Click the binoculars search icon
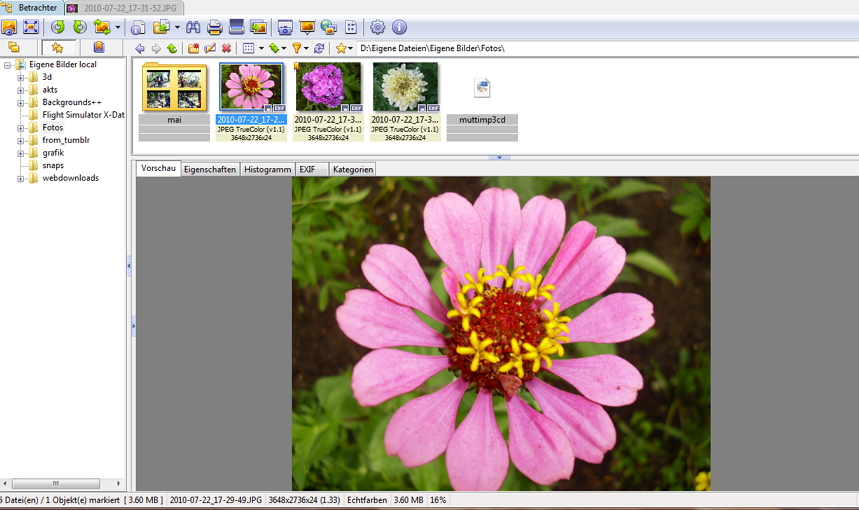 pos(193,28)
